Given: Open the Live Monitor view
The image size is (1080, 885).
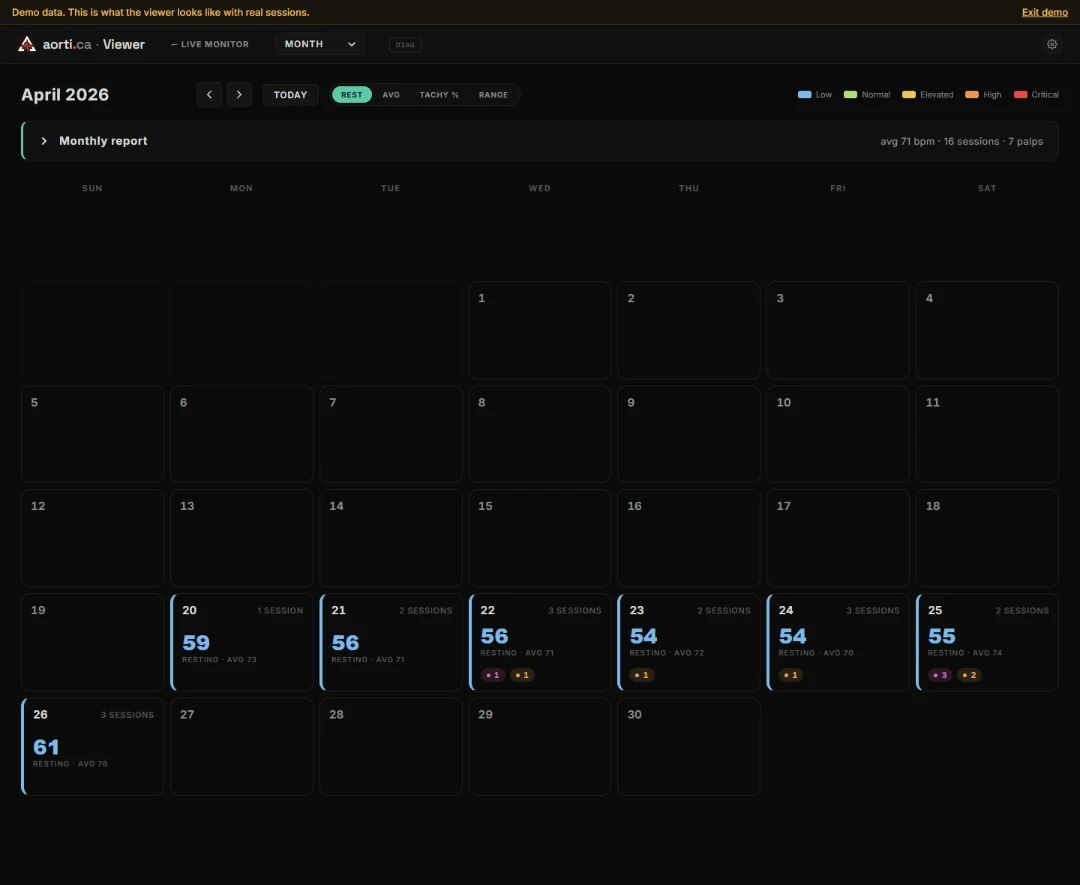Looking at the screenshot, I should click(210, 44).
